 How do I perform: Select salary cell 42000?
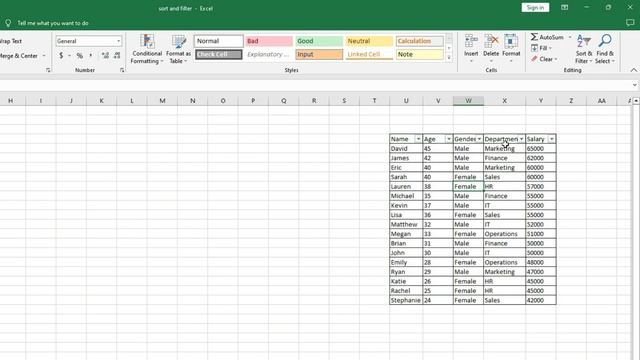click(x=541, y=300)
